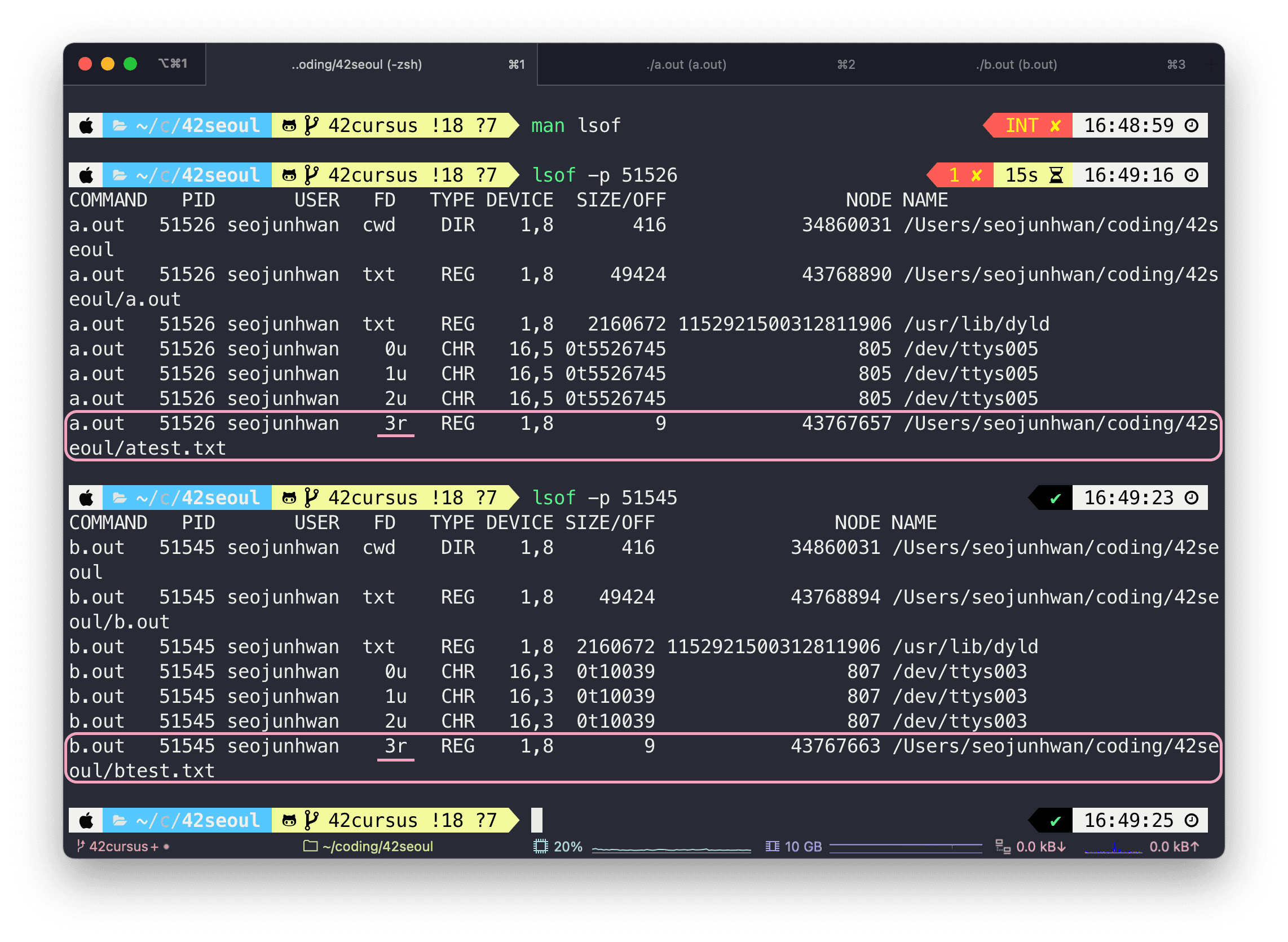Click the cursor at the empty prompt
The height and width of the screenshot is (942, 1288).
pos(536,821)
